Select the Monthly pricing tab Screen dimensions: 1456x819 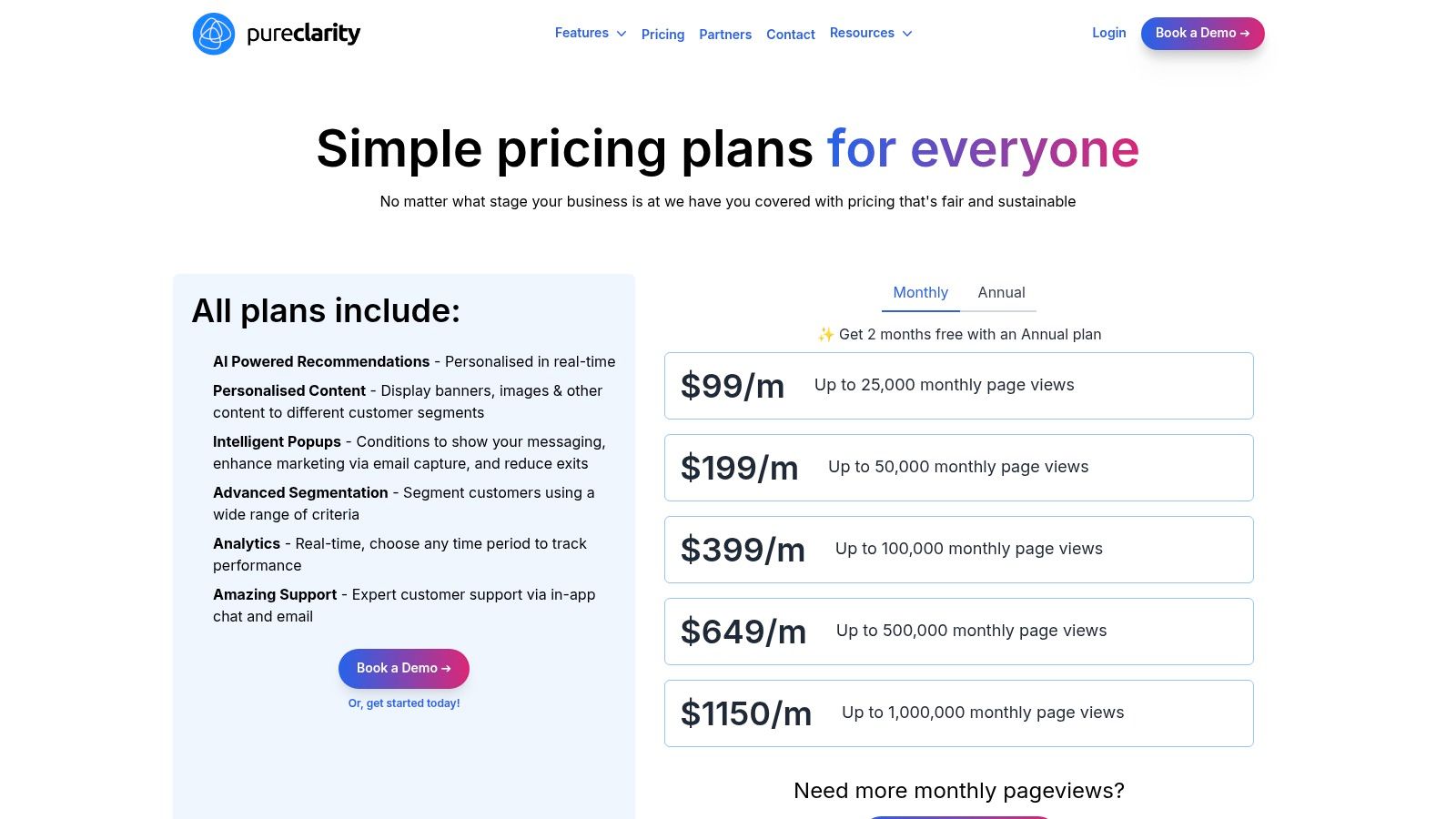pyautogui.click(x=920, y=292)
